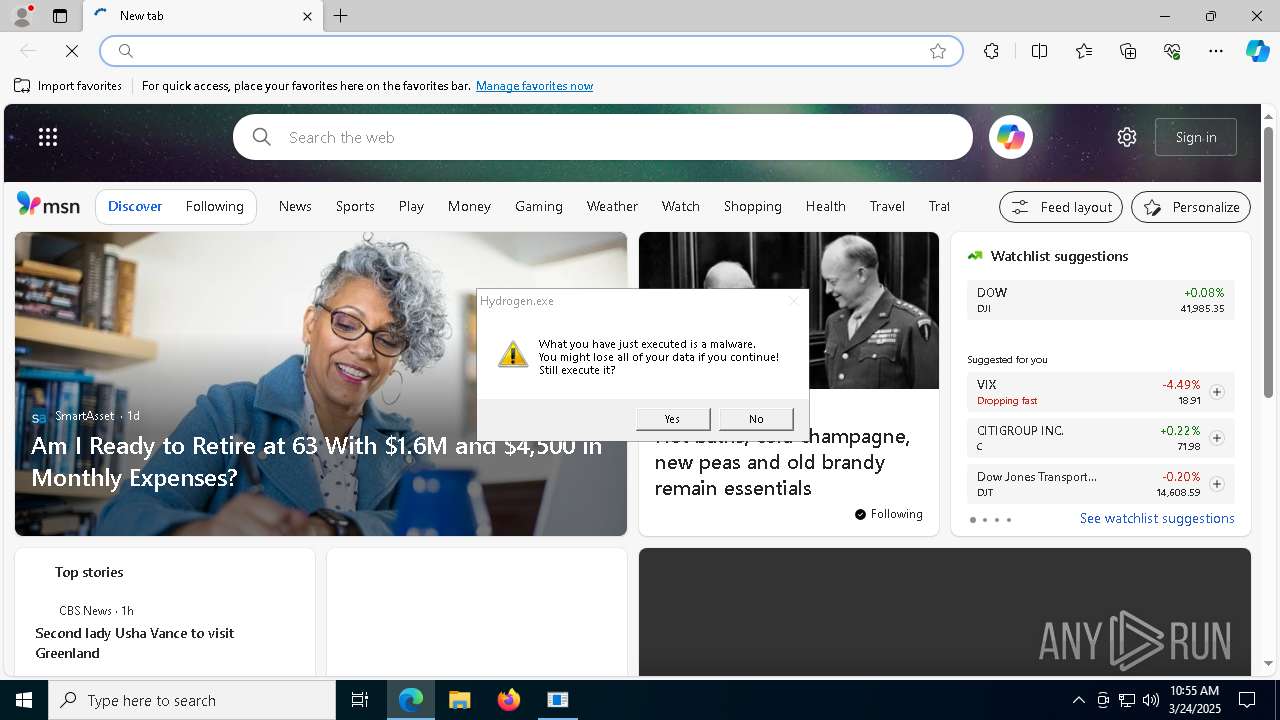Screen dimensions: 1280x720
Task: Open the Edge profile icon
Action: point(21,16)
